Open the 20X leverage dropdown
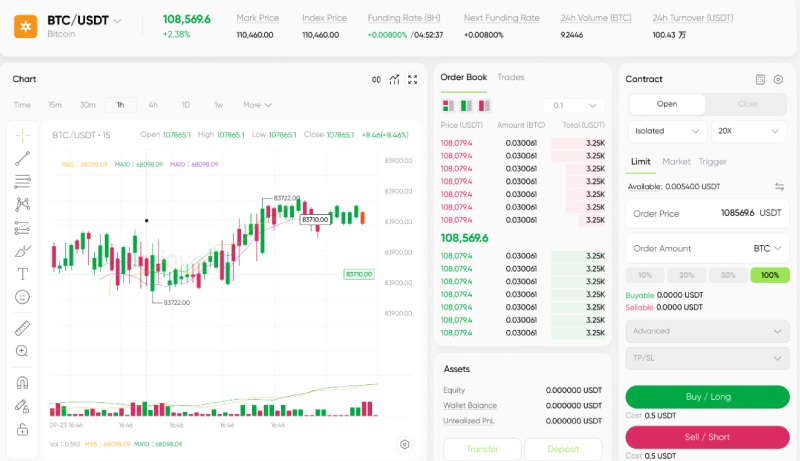This screenshot has height=461, width=800. [749, 131]
